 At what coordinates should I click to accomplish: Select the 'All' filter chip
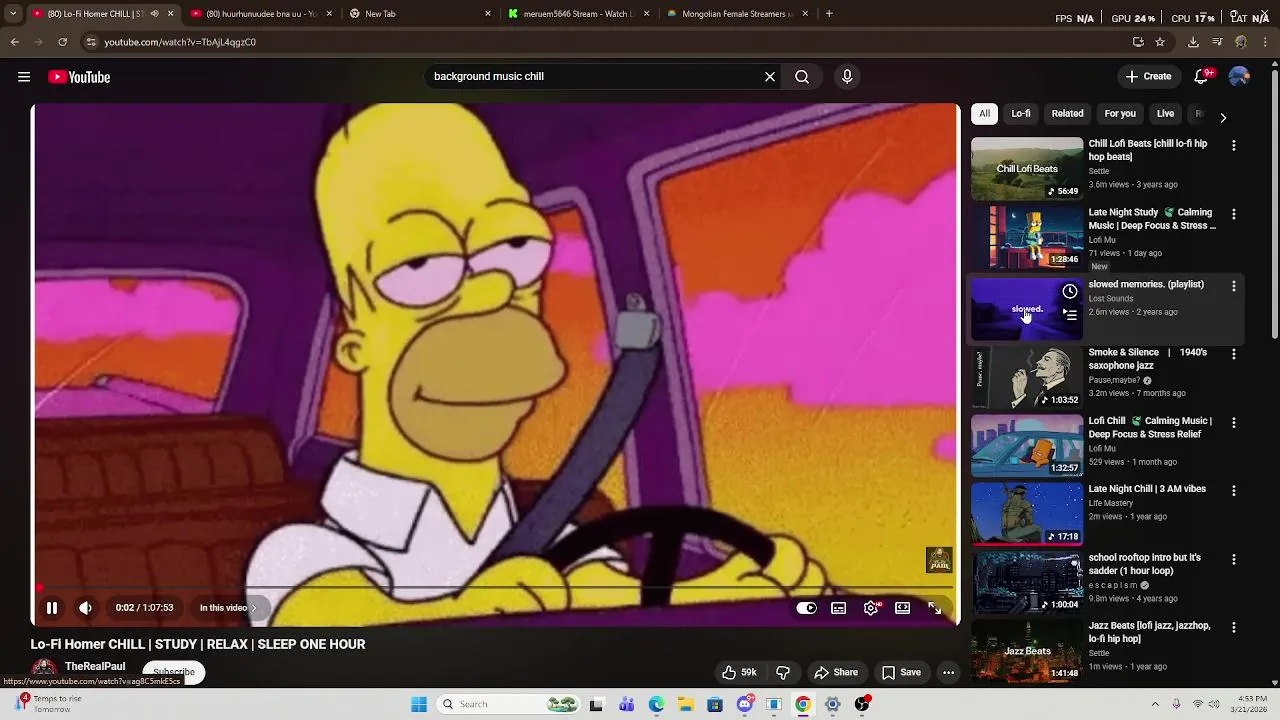coord(985,114)
